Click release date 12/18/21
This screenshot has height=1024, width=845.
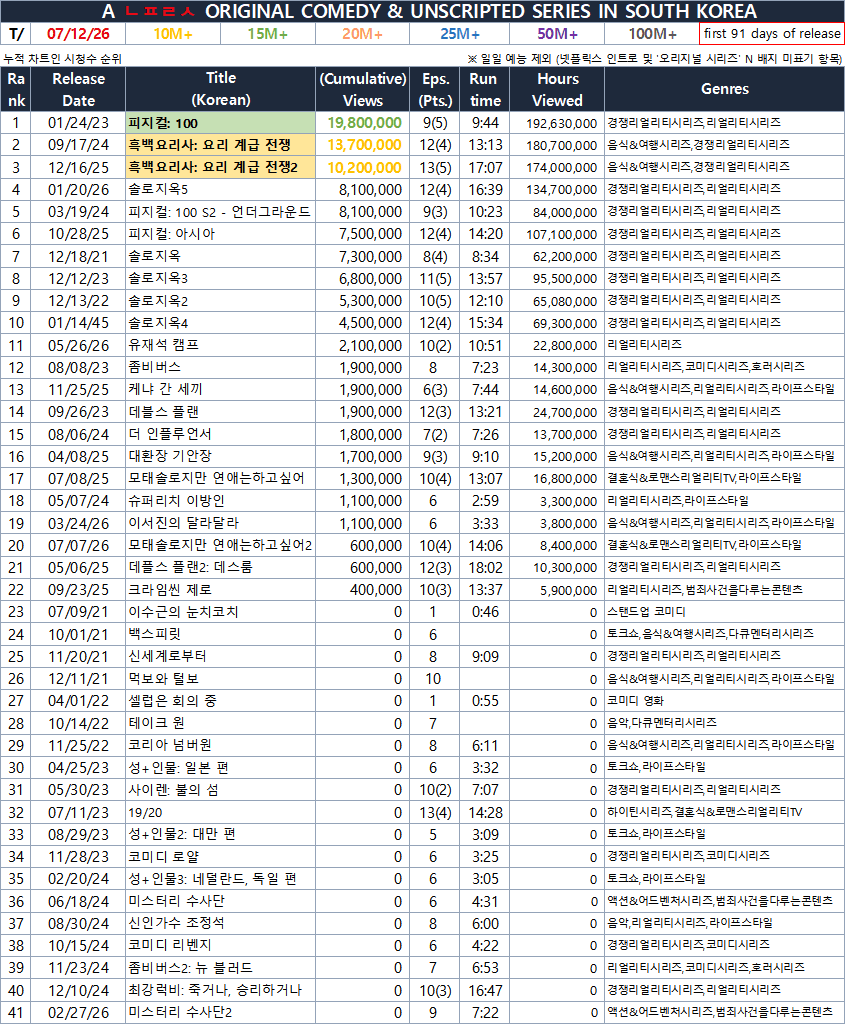point(78,256)
